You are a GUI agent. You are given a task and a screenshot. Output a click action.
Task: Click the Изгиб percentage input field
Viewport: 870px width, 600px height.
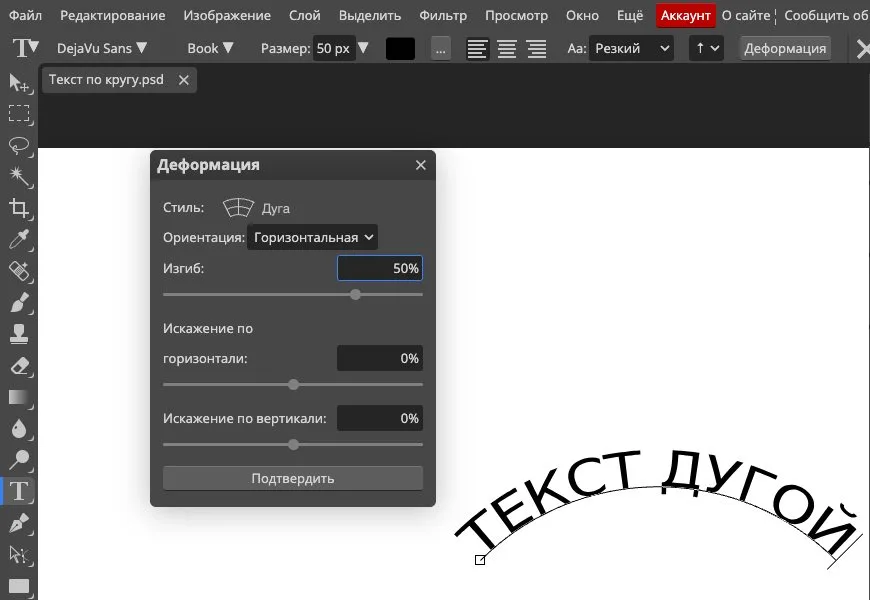(x=380, y=269)
